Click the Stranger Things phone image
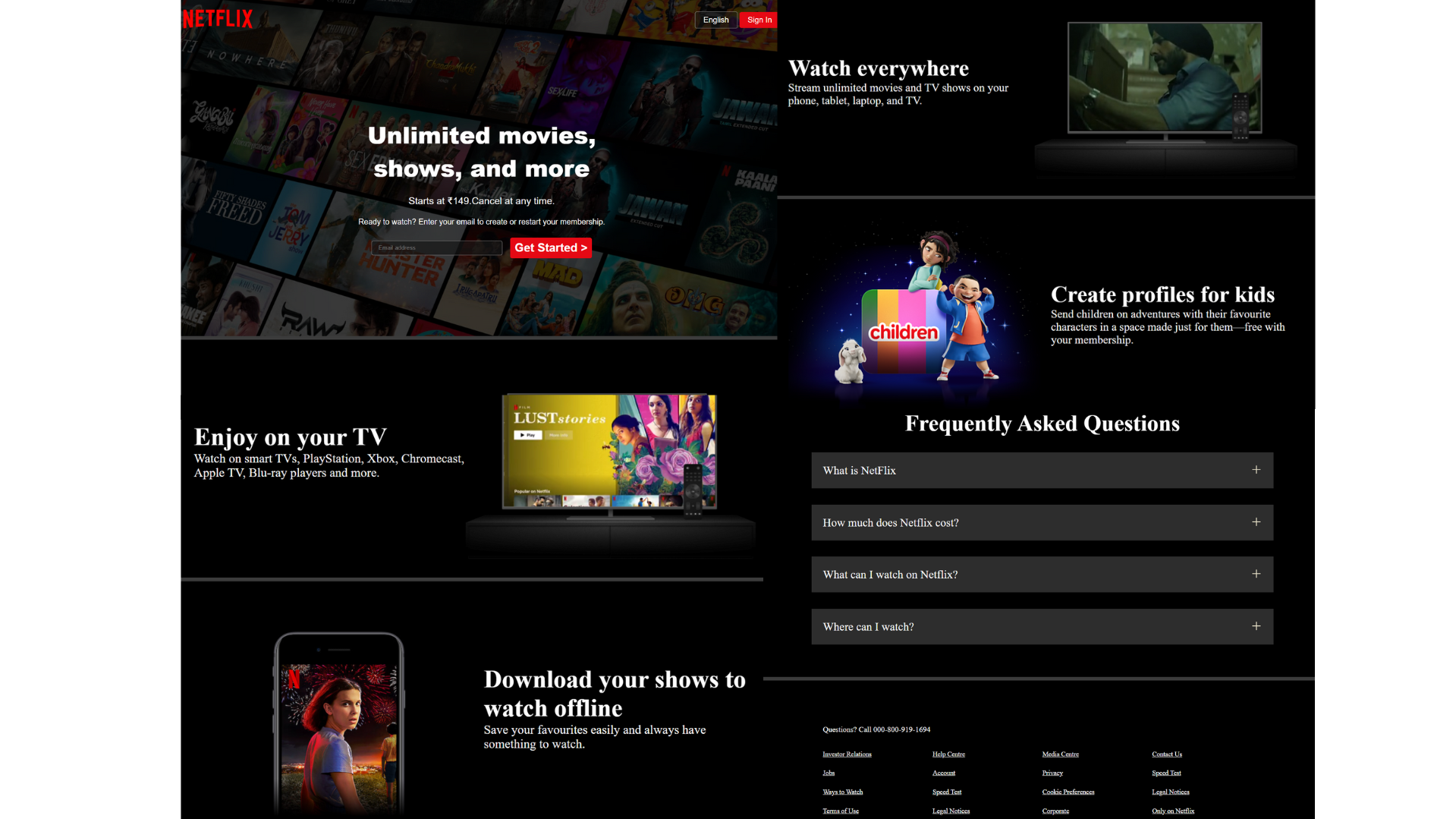 pos(338,725)
